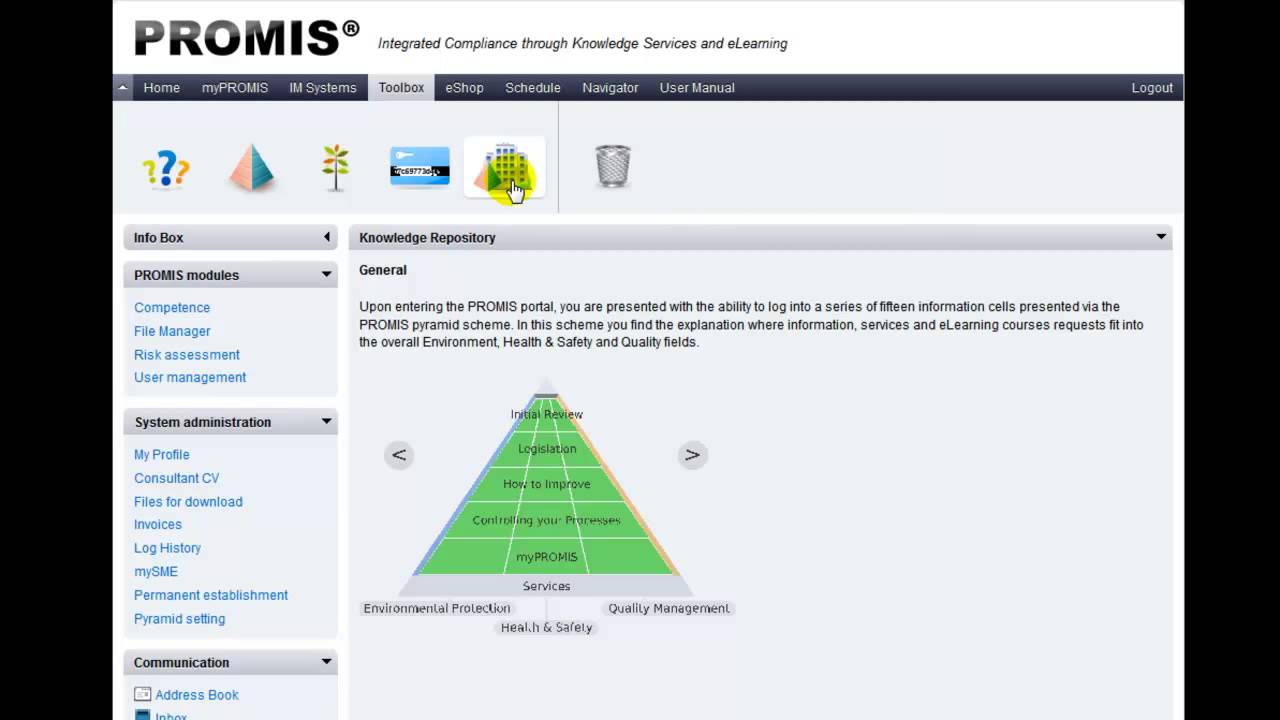Viewport: 1280px width, 720px height.
Task: Click the Services pyramid base
Action: pyautogui.click(x=547, y=586)
